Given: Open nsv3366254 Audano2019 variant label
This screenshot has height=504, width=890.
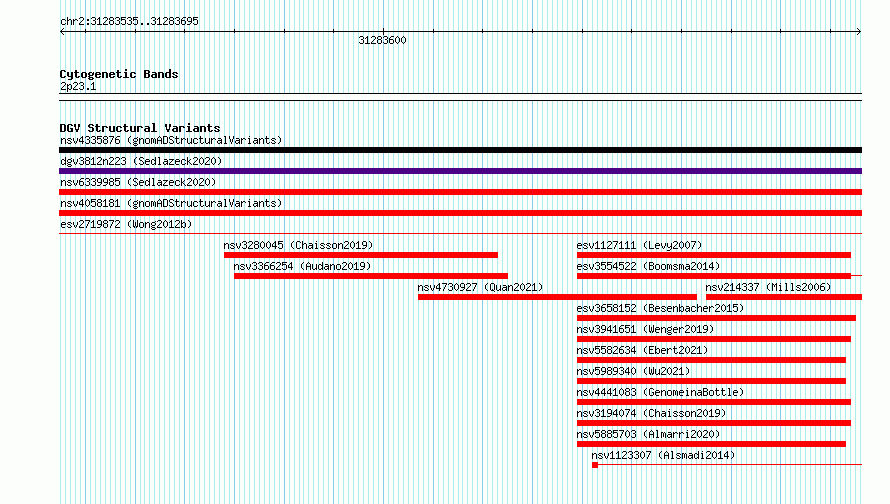Looking at the screenshot, I should (x=302, y=266).
